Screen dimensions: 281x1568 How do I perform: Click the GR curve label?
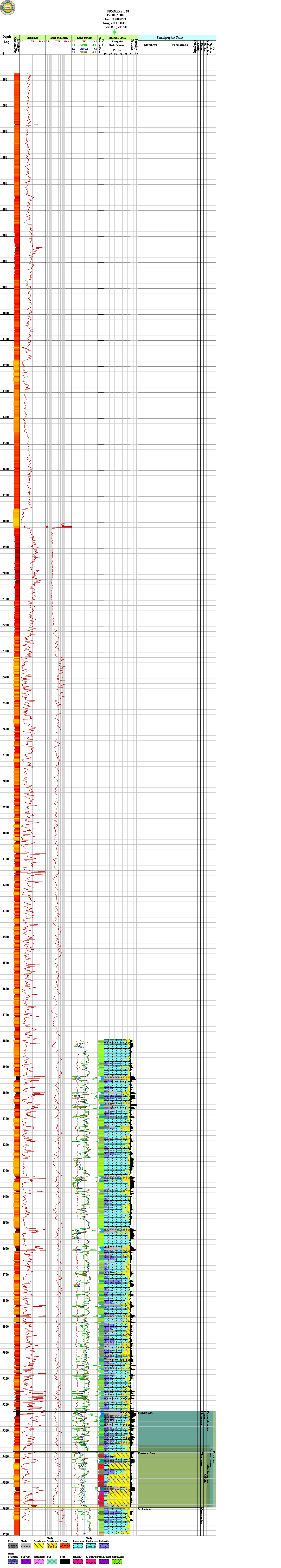32,41
